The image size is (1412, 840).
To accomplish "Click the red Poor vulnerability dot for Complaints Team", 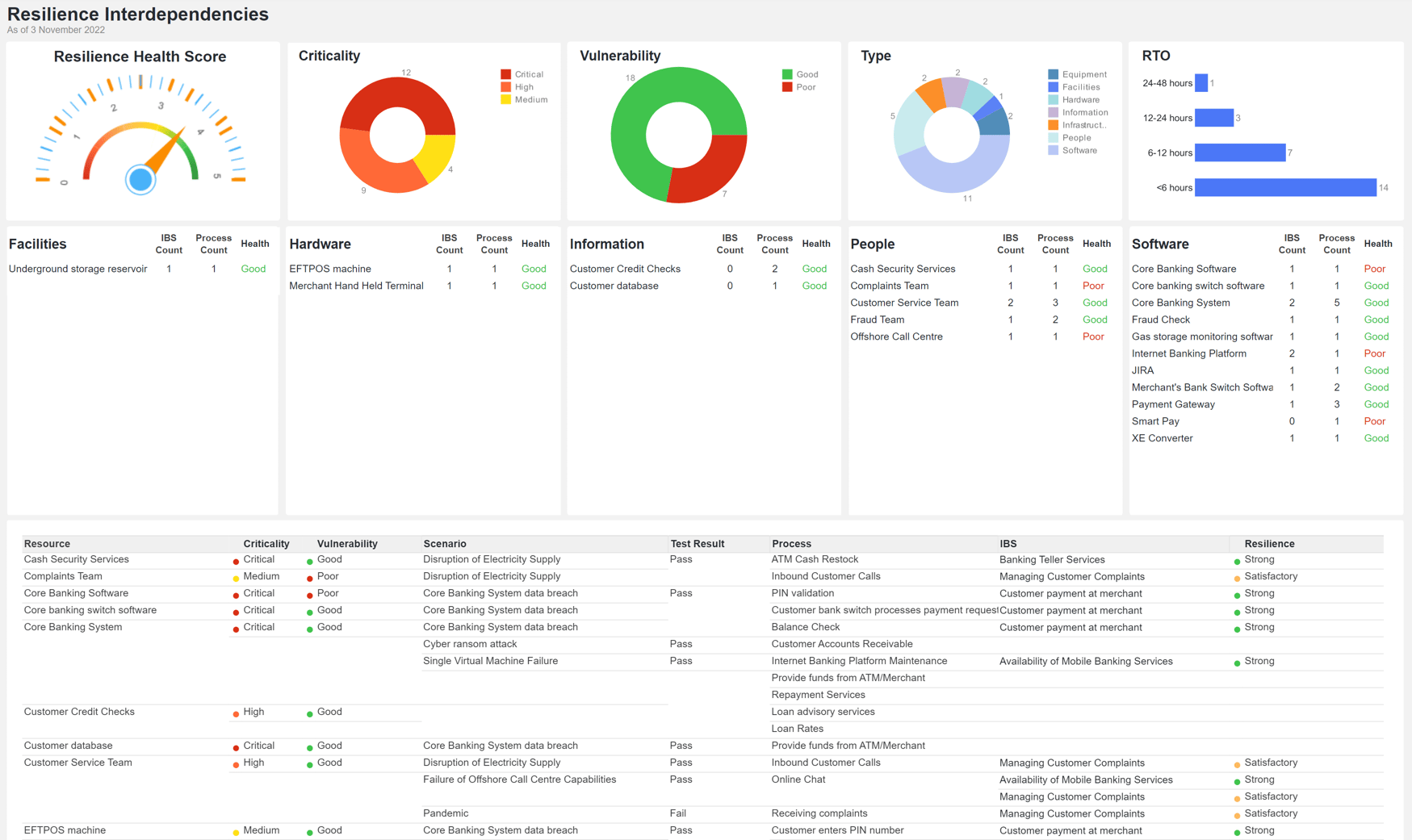I will (311, 576).
